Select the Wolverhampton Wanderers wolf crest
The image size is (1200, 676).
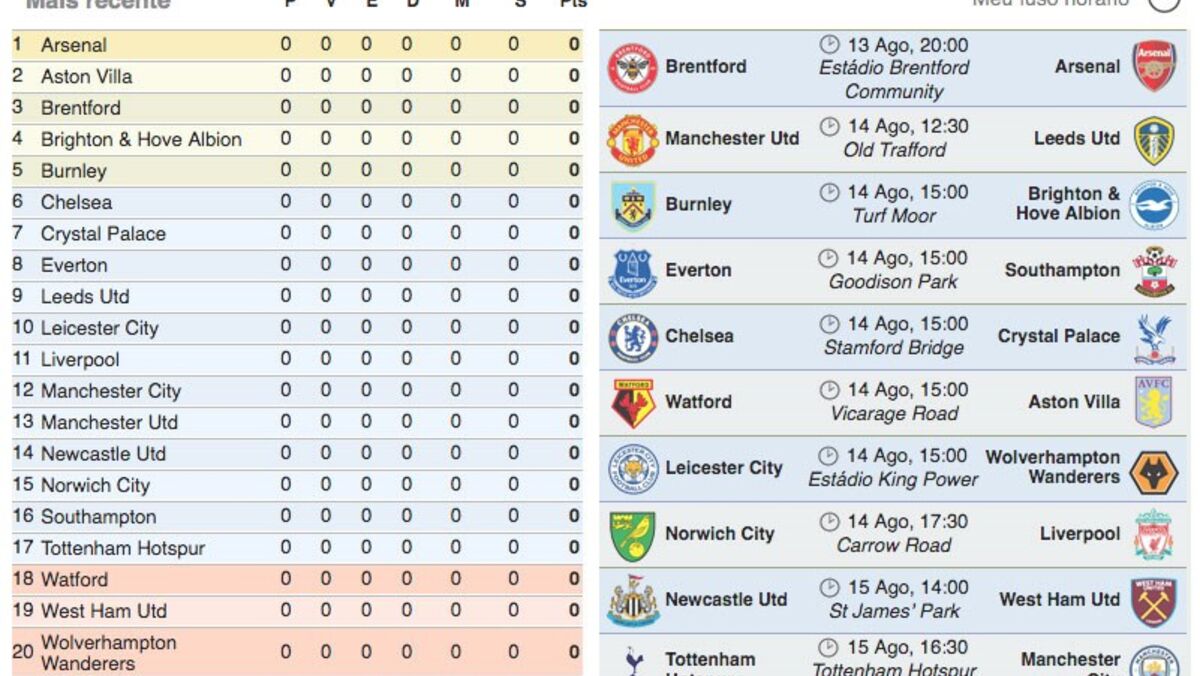click(1155, 468)
